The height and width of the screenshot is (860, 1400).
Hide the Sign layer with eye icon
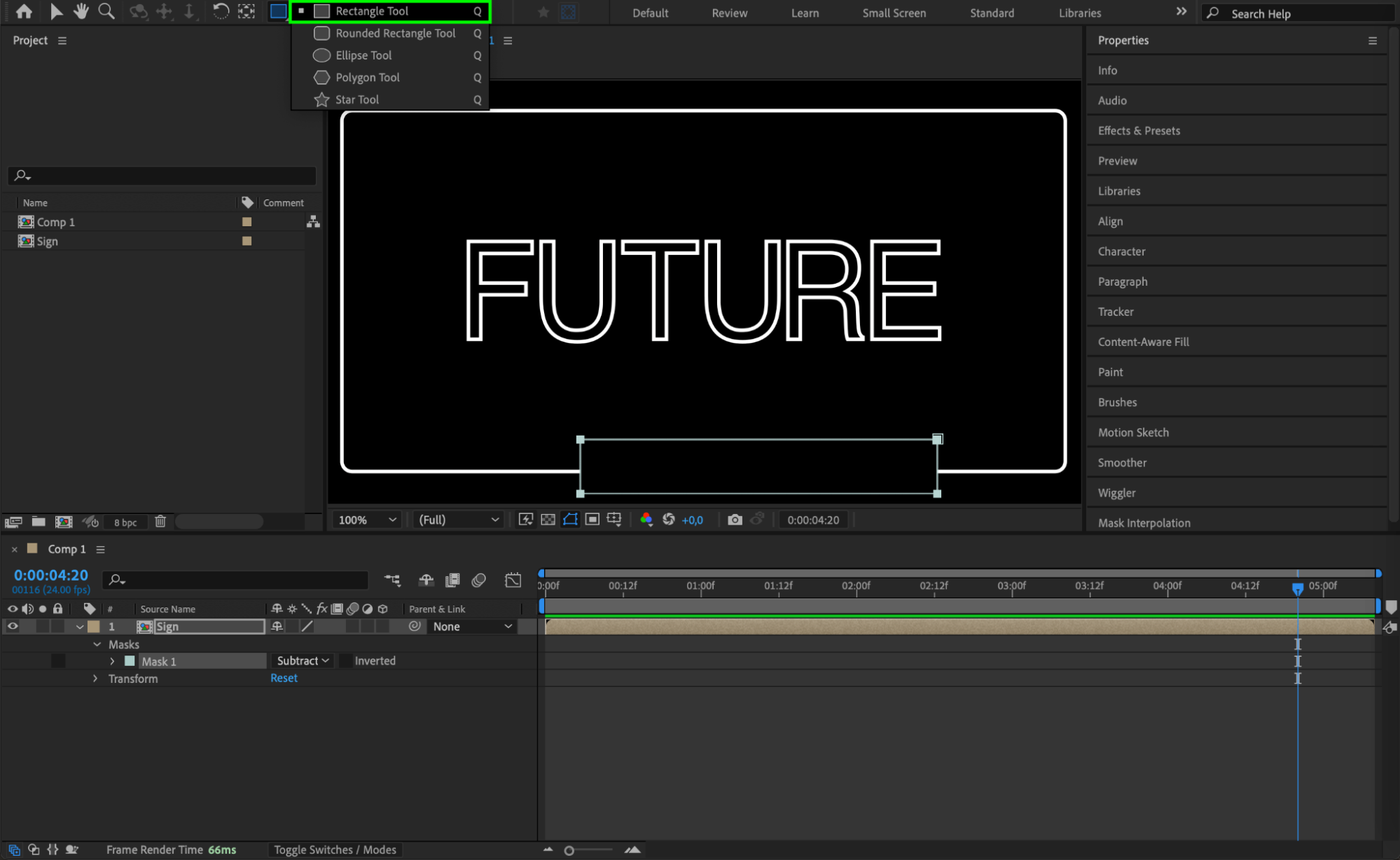[13, 627]
